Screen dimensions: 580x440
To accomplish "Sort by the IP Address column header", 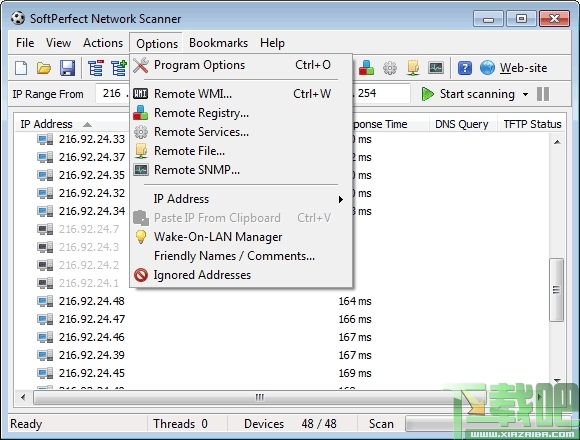I will pyautogui.click(x=72, y=124).
